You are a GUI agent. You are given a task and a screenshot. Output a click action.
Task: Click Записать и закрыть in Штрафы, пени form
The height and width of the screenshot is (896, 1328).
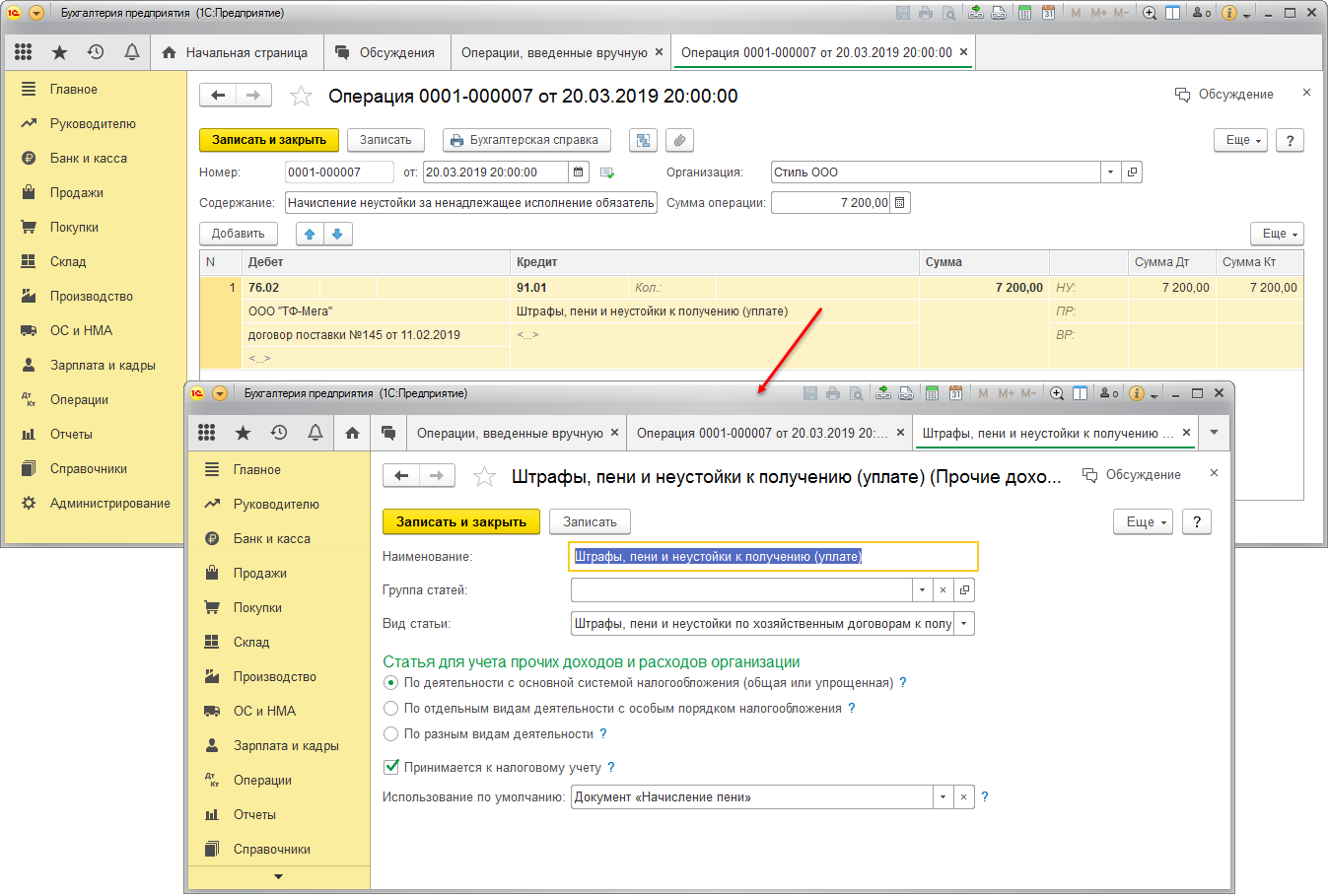[x=461, y=521]
